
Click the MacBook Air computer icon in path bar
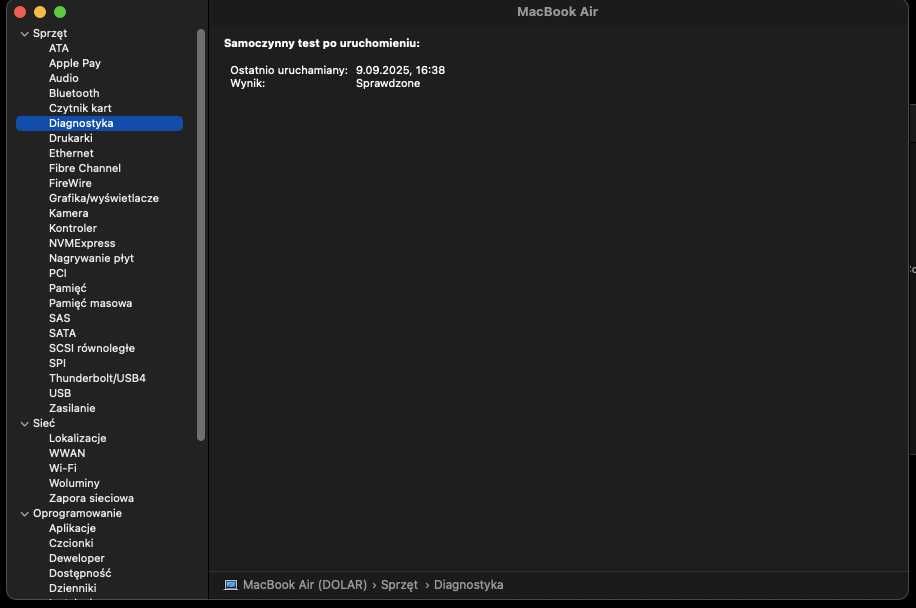231,585
